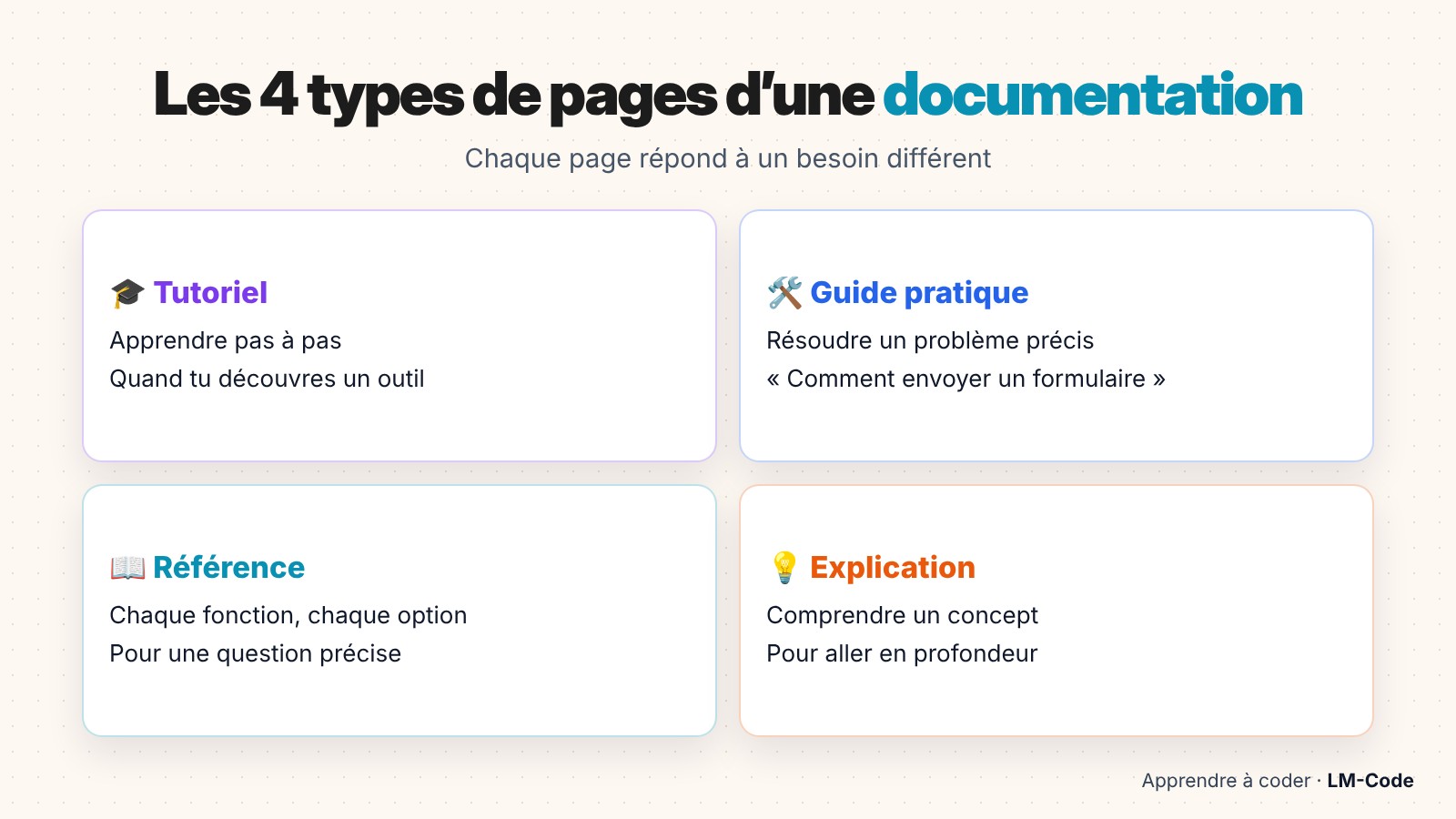Click the hammer and wrench icon
The width and height of the screenshot is (1456, 819).
[784, 293]
